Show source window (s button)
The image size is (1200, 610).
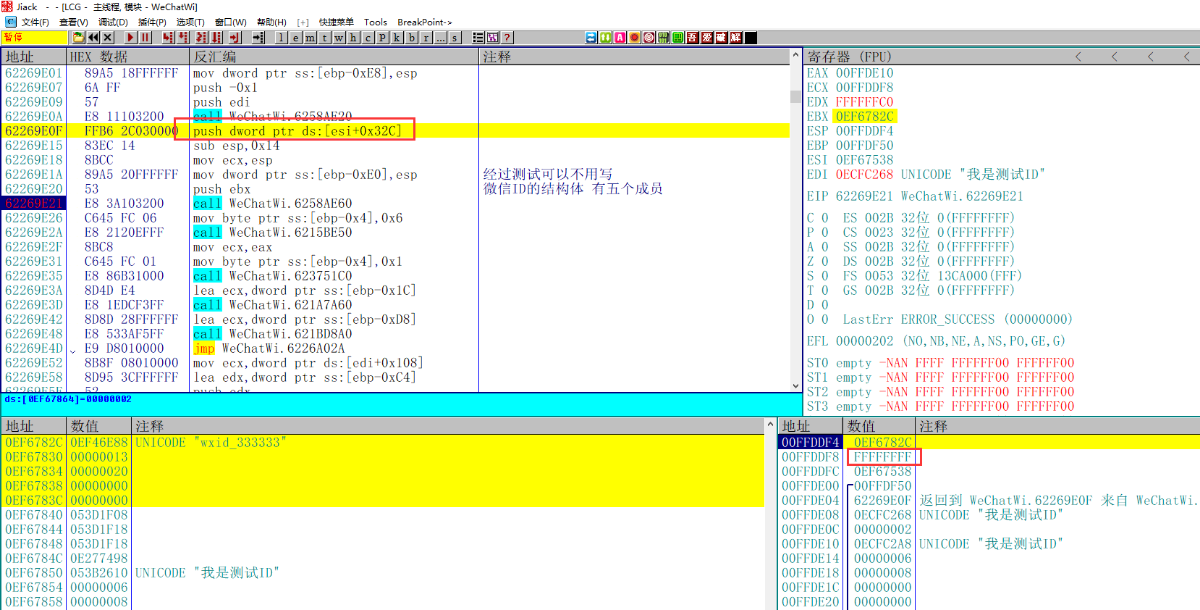click(455, 38)
